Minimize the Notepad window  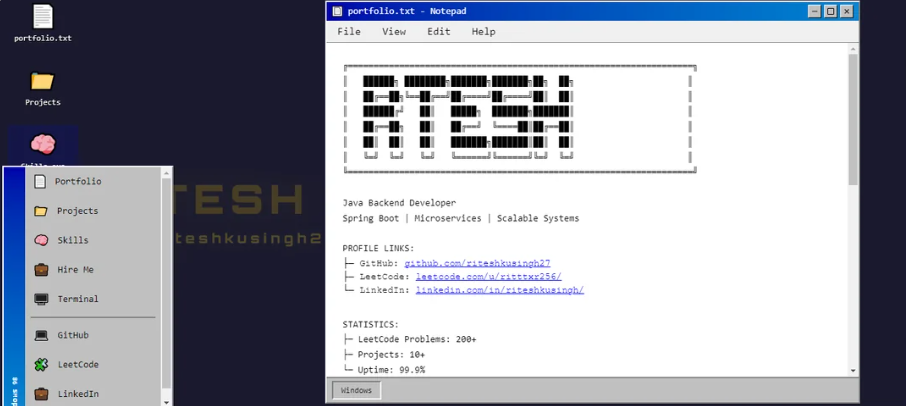coord(814,11)
